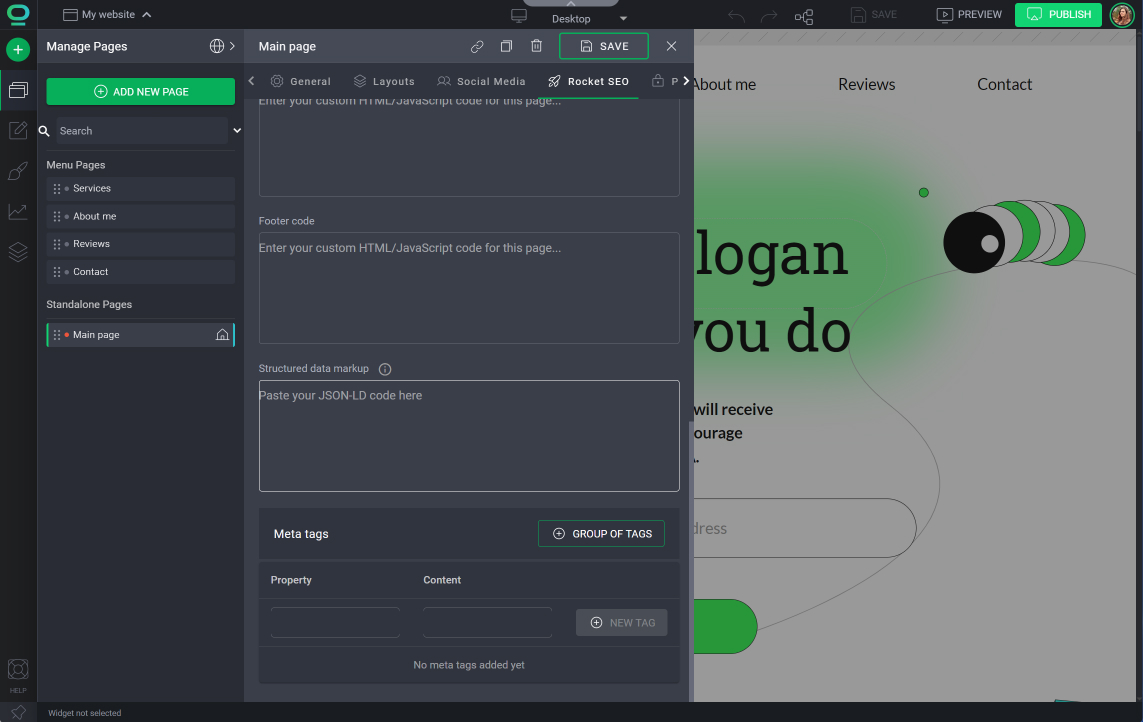1143x722 pixels.
Task: Click the Structured data markup JSON-LD field
Action: [x=469, y=436]
